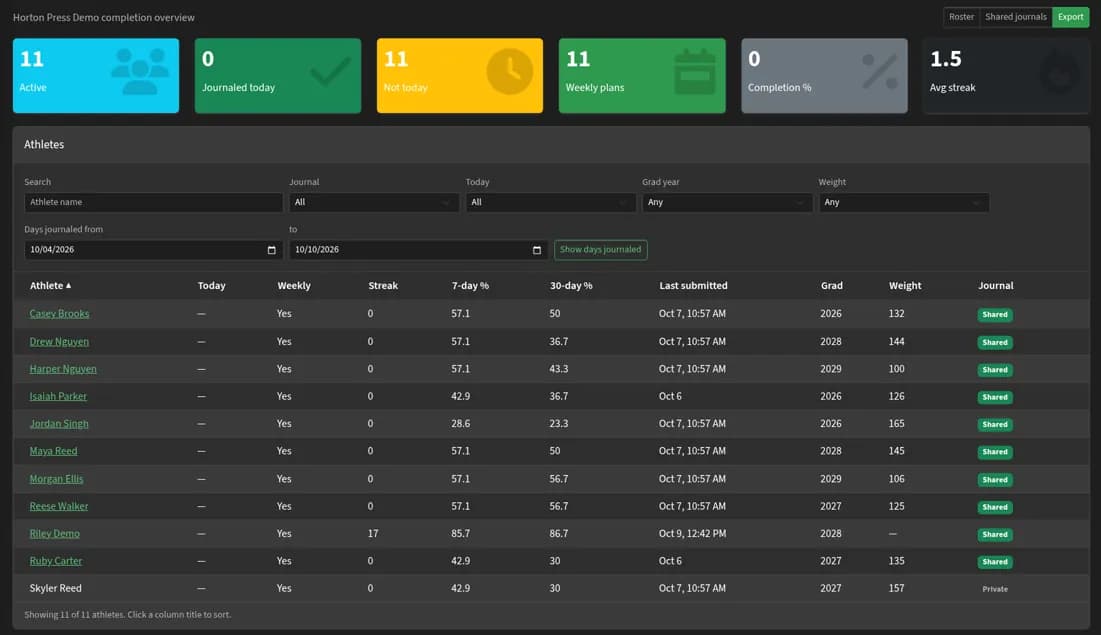Screen dimensions: 1101x635
Task: Open Casey Brooks athlete link
Action: [59, 314]
